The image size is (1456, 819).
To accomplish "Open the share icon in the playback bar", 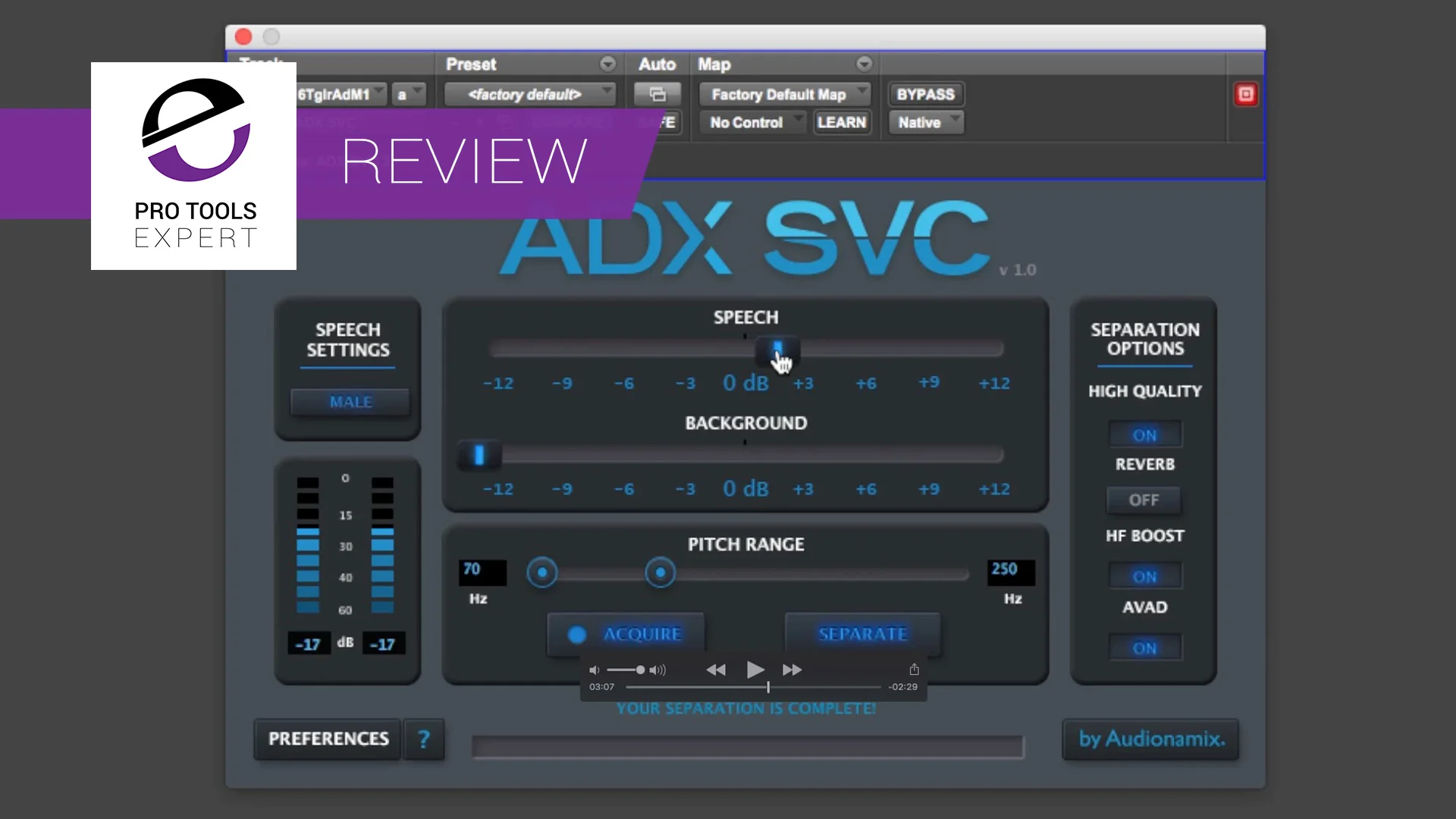I will [x=914, y=669].
